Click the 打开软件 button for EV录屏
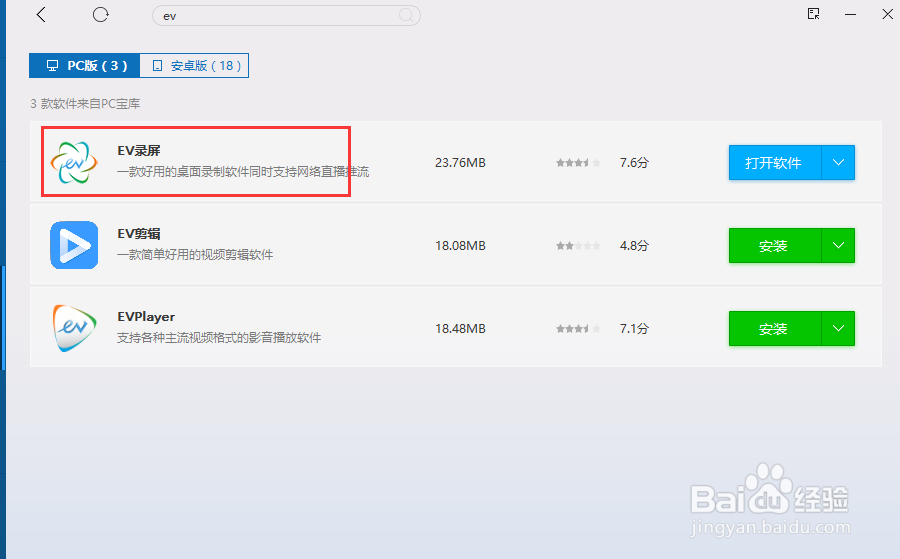The image size is (900, 559). [775, 162]
